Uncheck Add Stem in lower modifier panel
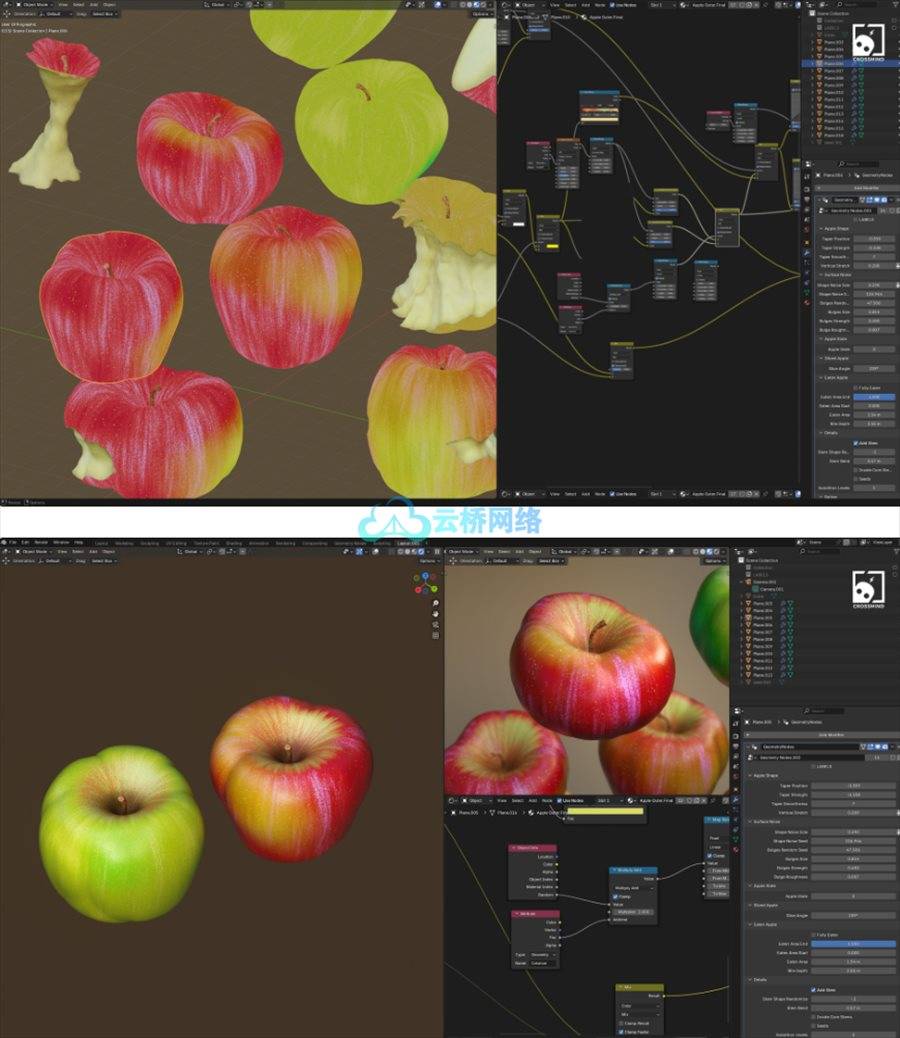This screenshot has width=900, height=1038. coord(813,990)
